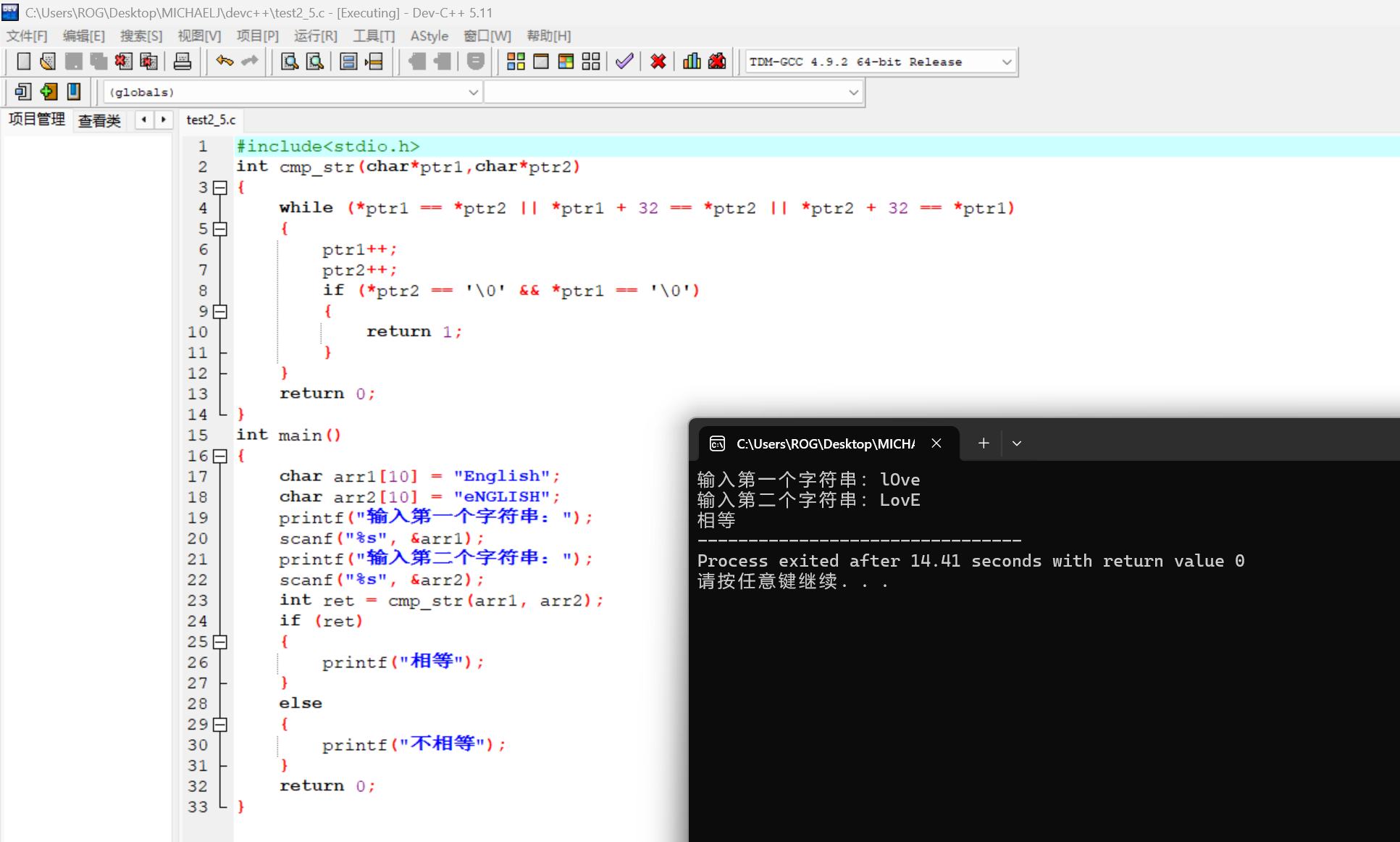Screen dimensions: 1400x842
Task: Toggle fold box at line 16
Action: (x=221, y=456)
